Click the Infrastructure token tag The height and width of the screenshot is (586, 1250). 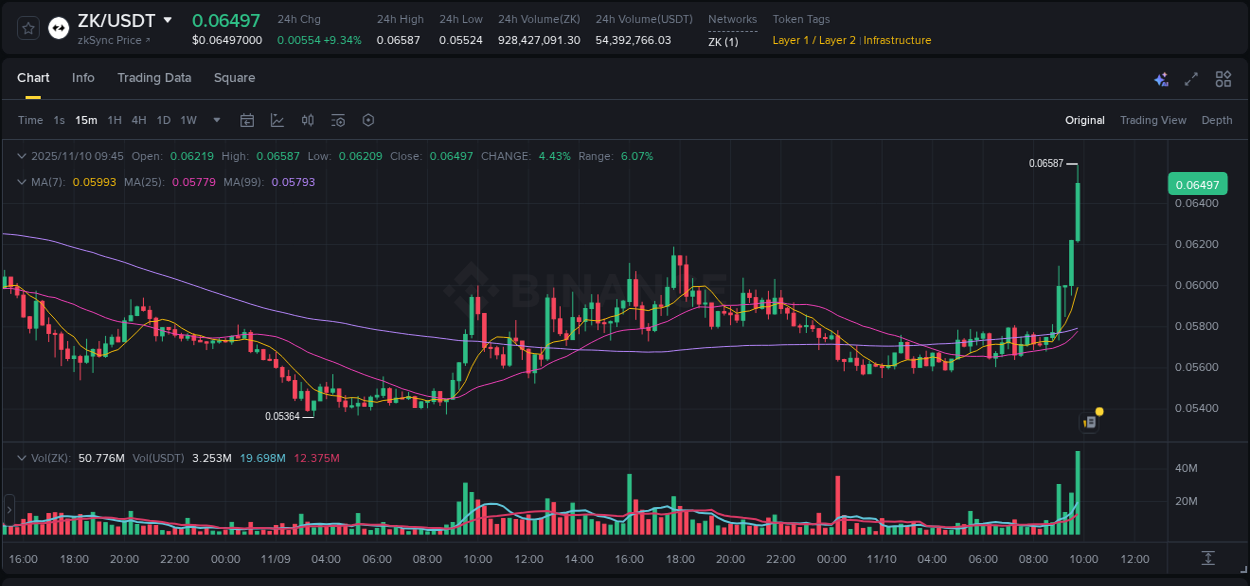click(x=897, y=40)
